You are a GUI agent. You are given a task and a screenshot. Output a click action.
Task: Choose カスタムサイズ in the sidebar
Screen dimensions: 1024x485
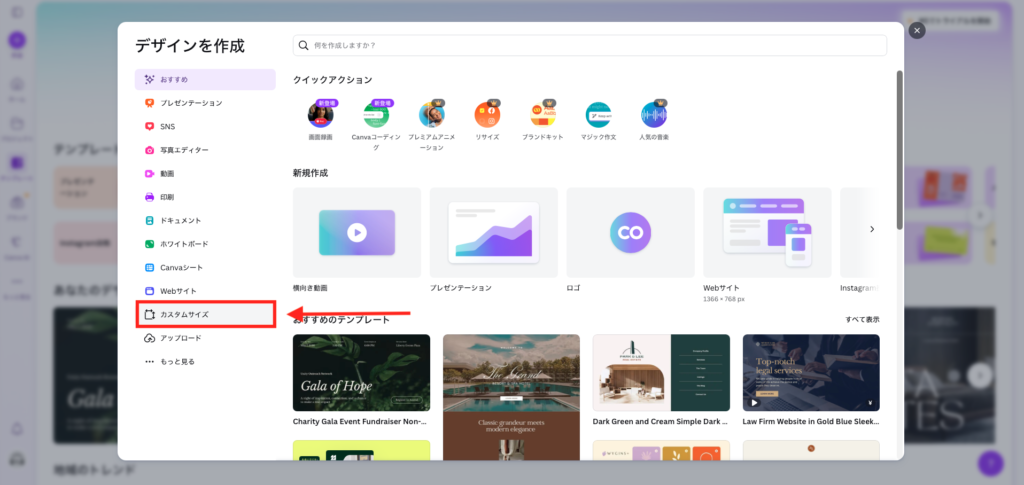205,315
